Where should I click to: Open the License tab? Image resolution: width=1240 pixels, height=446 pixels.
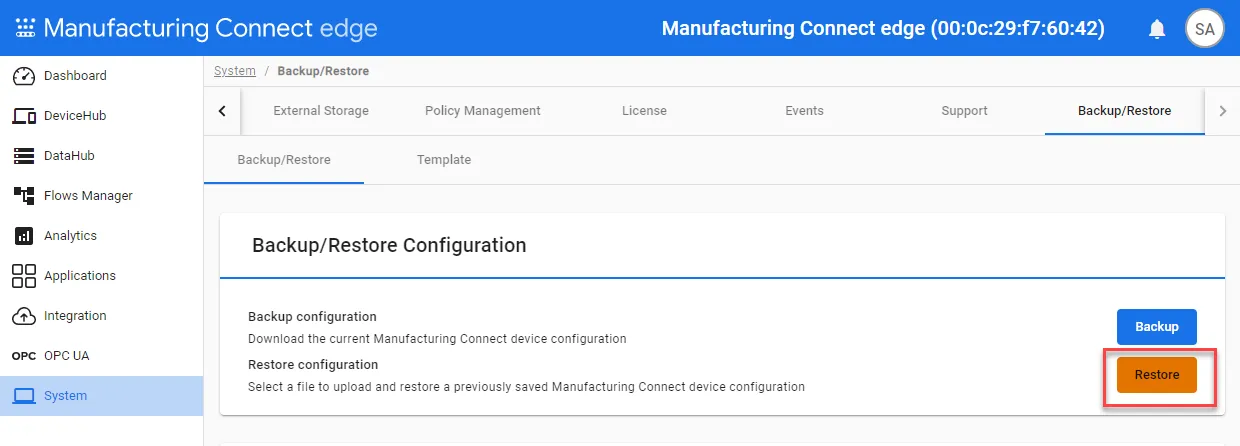(x=644, y=111)
